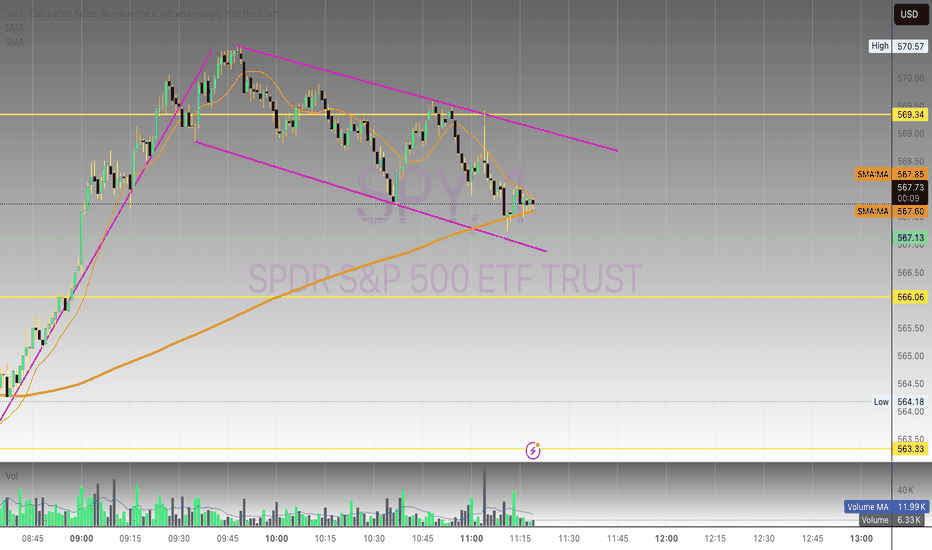The width and height of the screenshot is (932, 550).
Task: Click the yellow 569.34 horizontal line label
Action: (x=910, y=114)
